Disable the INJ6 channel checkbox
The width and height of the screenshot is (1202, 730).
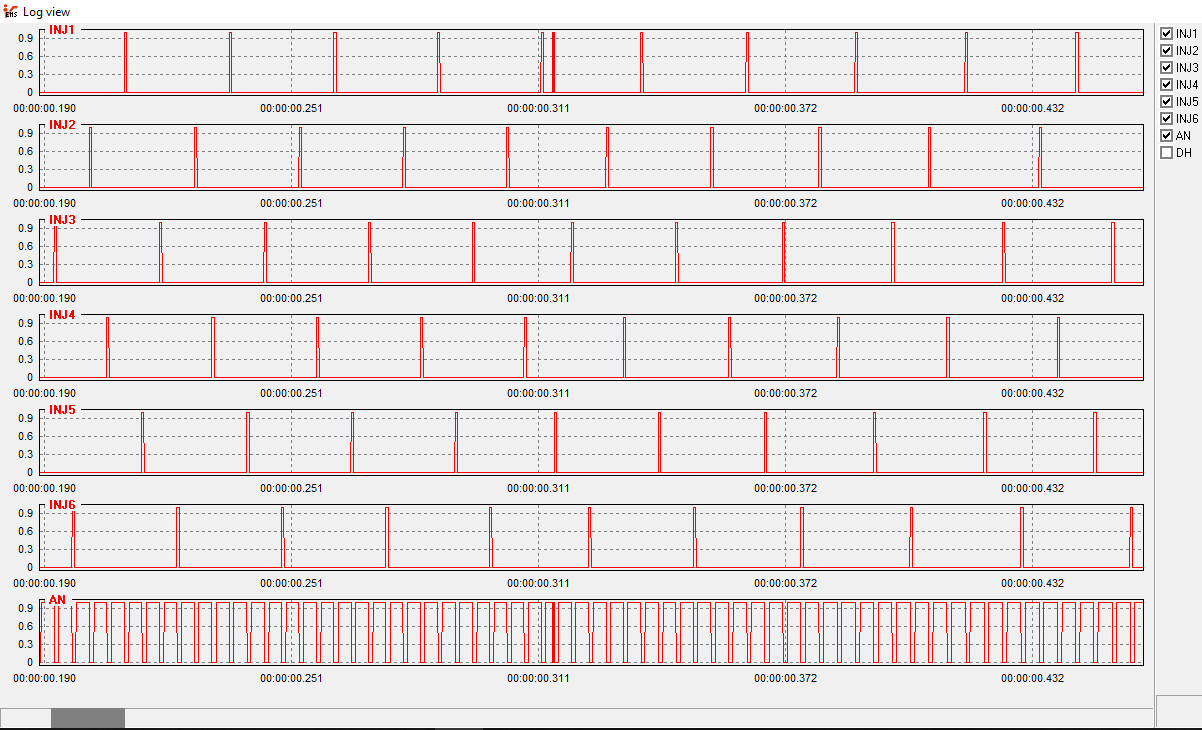1166,118
